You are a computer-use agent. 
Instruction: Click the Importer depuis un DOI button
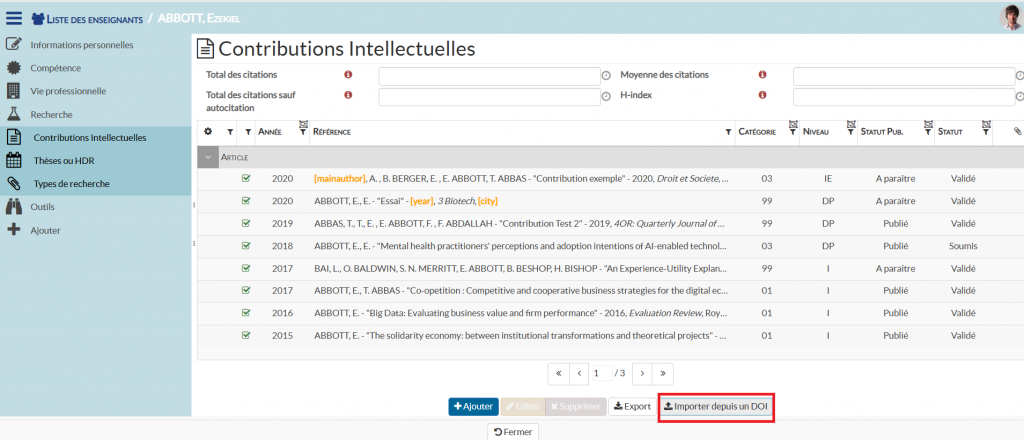coord(717,407)
